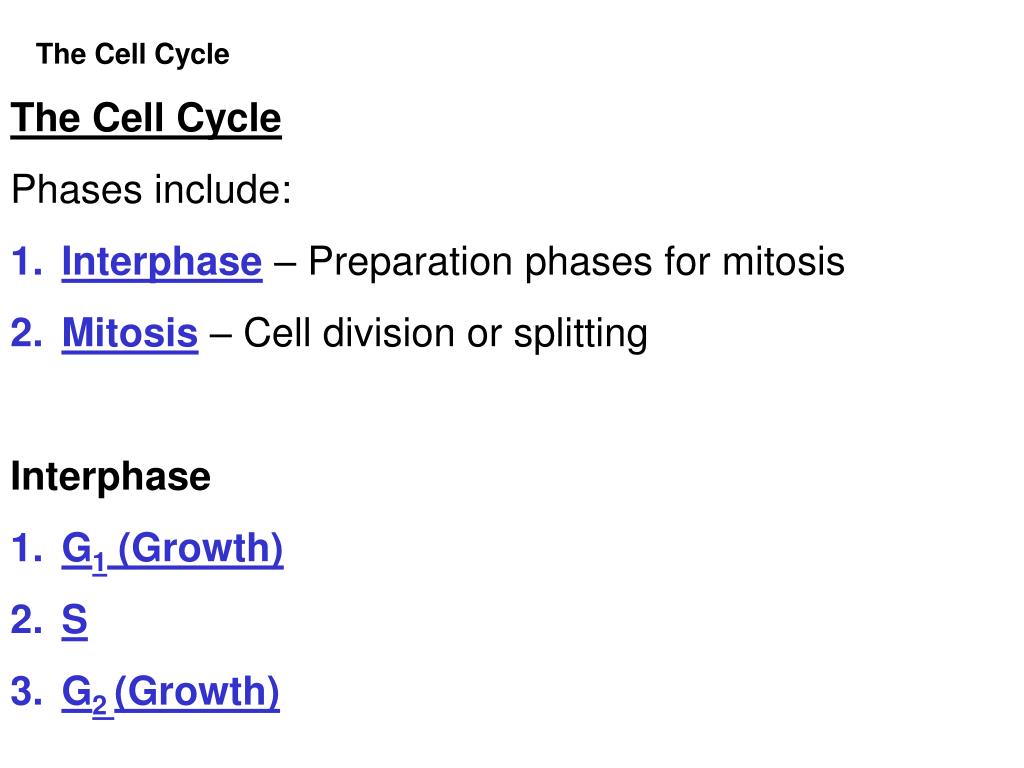Click the underlined The Cell Cycle heading
The height and width of the screenshot is (768, 1024).
pos(146,119)
